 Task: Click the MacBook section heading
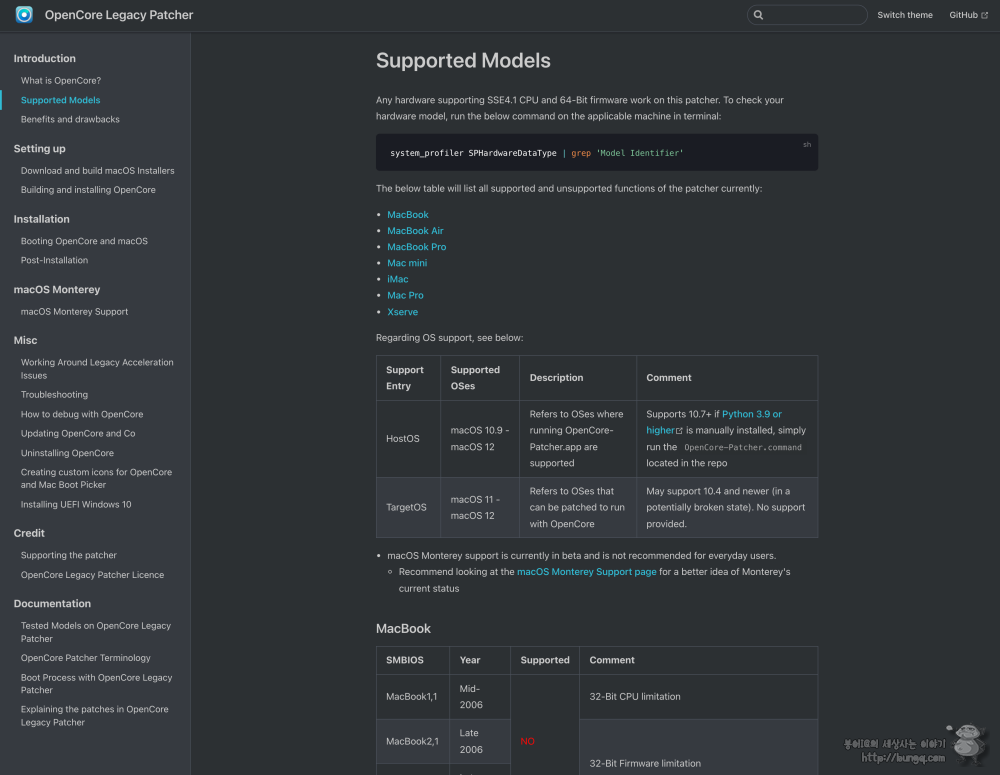pos(403,628)
